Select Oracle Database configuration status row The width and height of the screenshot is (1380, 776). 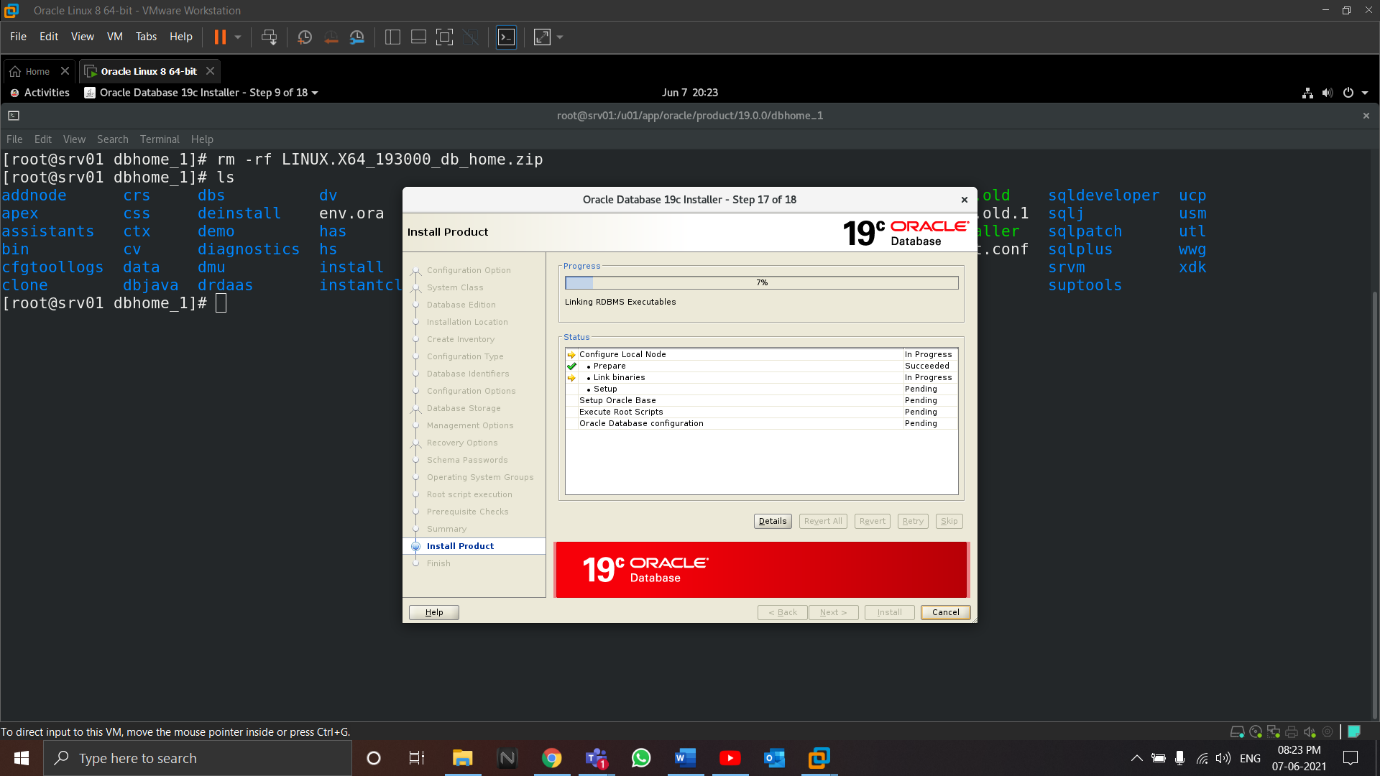tap(761, 423)
